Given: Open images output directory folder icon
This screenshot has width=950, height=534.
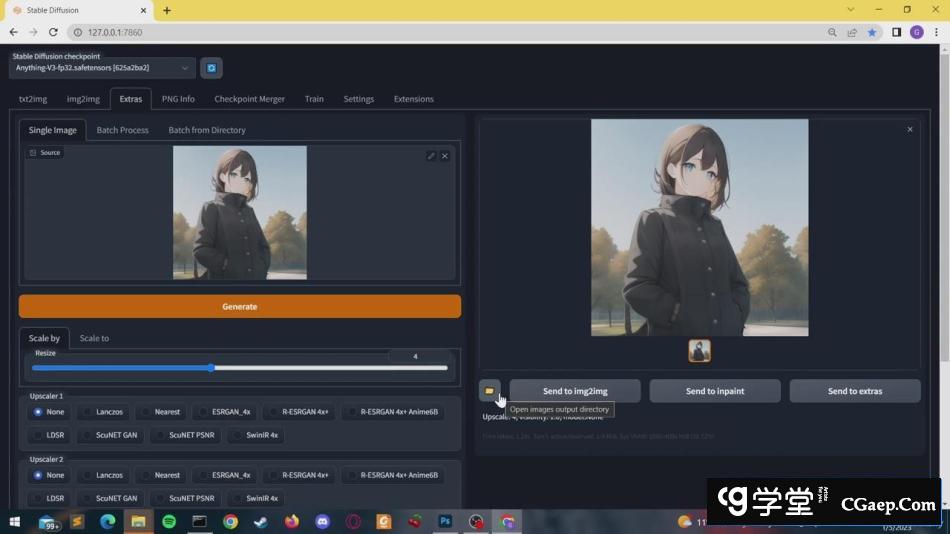Looking at the screenshot, I should tap(489, 391).
